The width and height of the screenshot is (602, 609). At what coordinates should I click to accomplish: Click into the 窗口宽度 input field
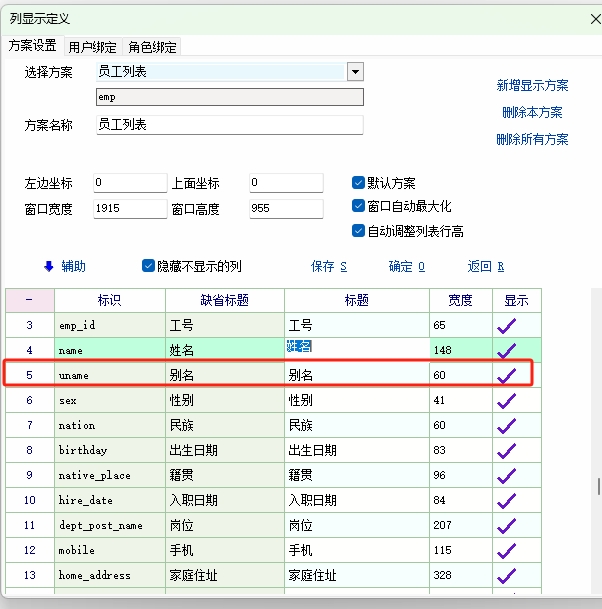129,209
